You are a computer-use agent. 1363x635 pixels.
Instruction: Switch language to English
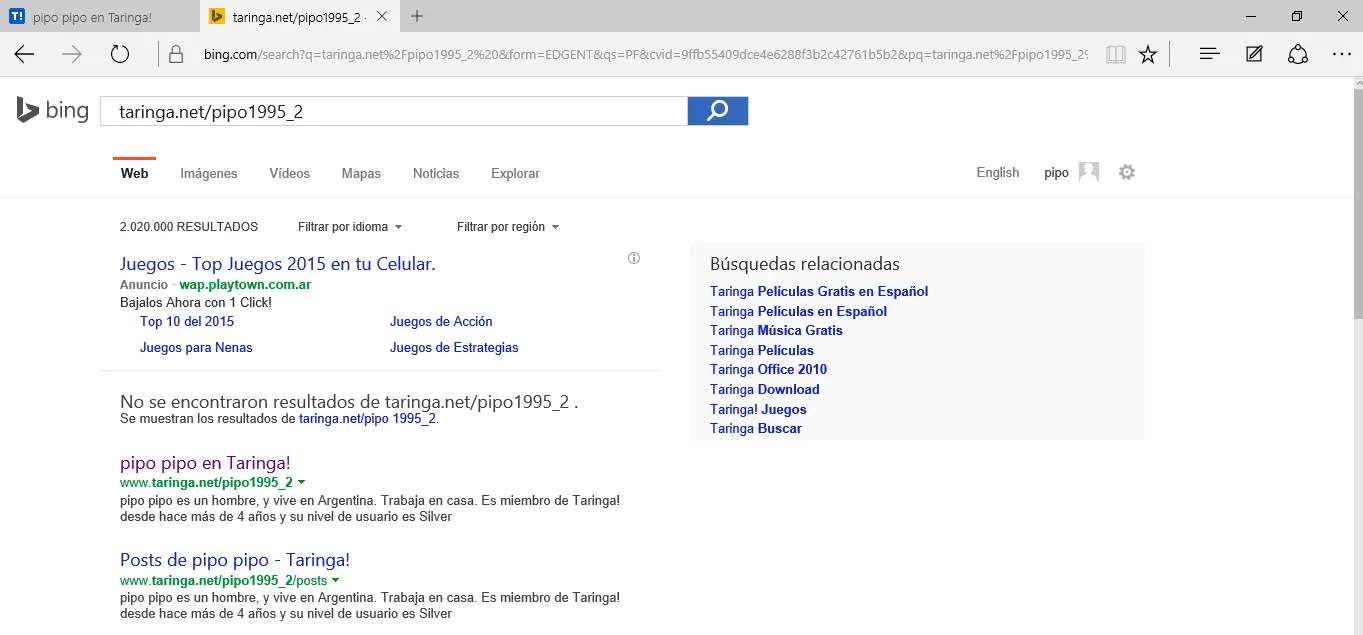(998, 172)
